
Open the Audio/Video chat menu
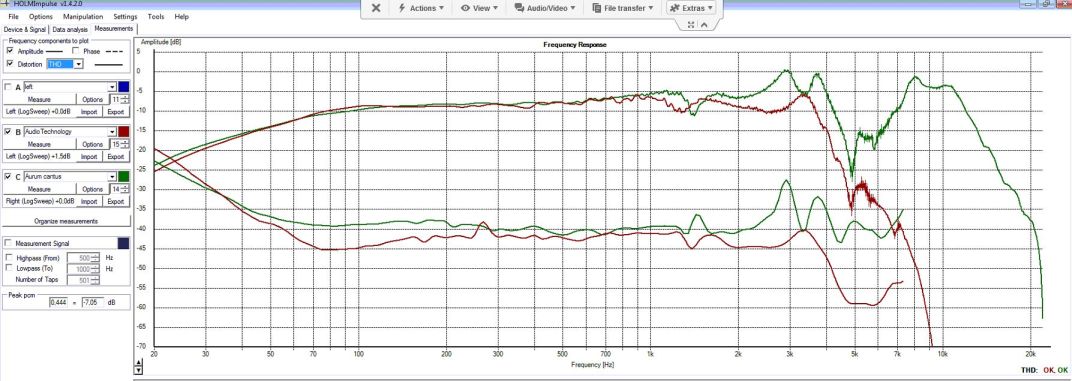point(544,8)
